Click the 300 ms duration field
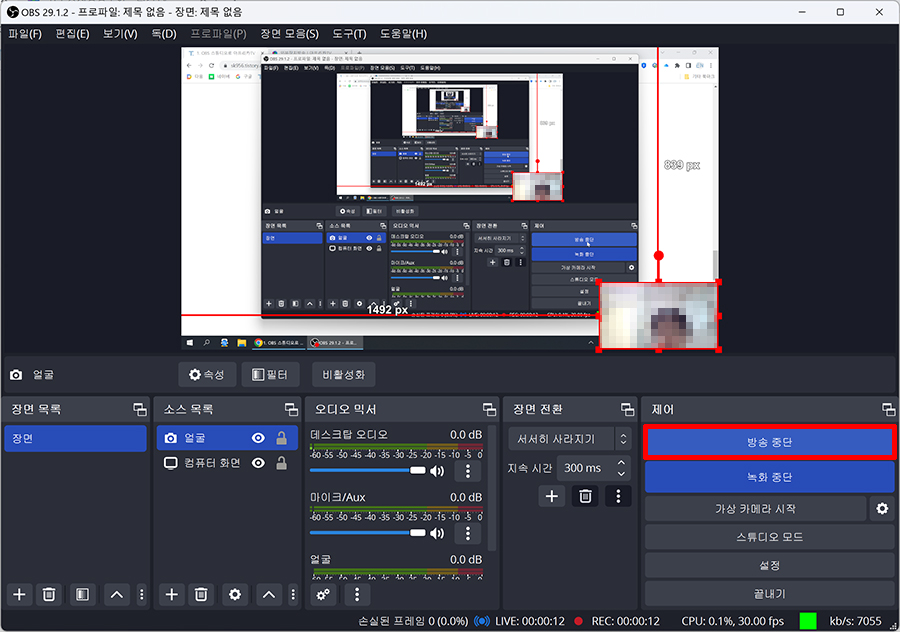Image resolution: width=900 pixels, height=632 pixels. tap(594, 468)
